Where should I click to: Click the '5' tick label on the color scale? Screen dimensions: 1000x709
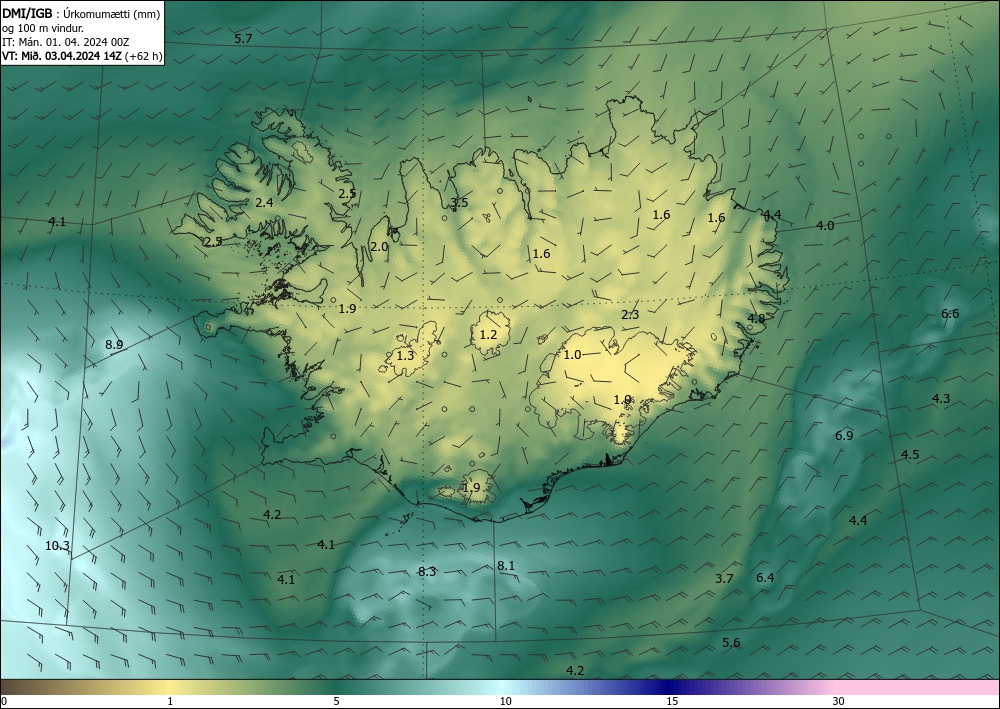point(336,702)
